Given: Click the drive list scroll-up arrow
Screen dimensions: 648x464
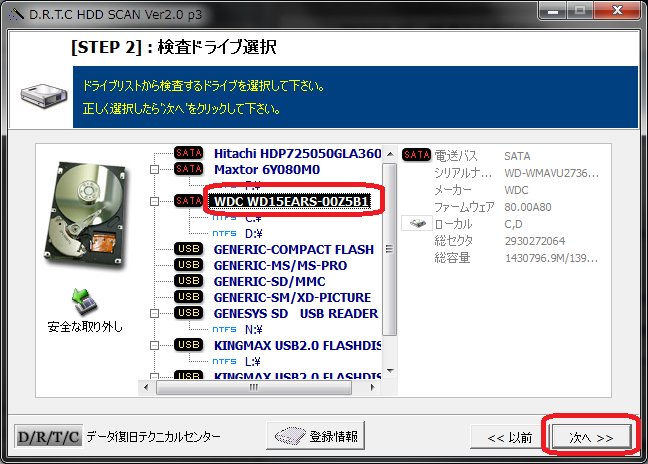Looking at the screenshot, I should pos(390,154).
